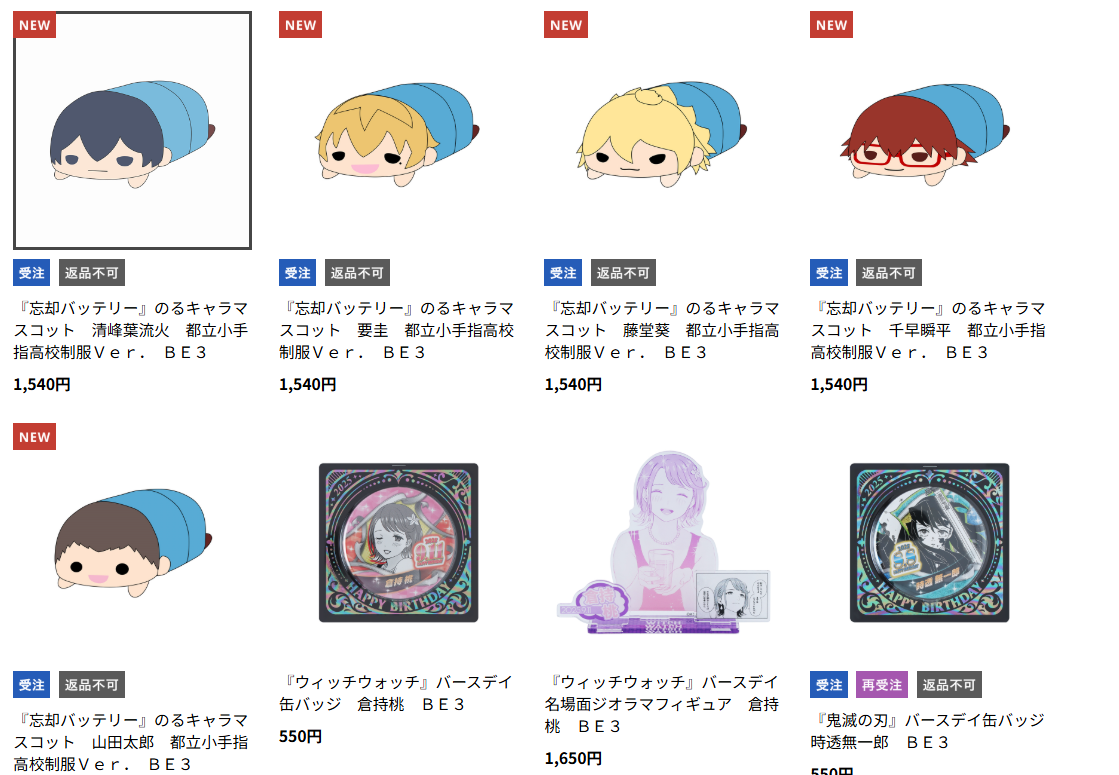Open the 山田太郎 brown-haired mascot image

click(x=133, y=542)
